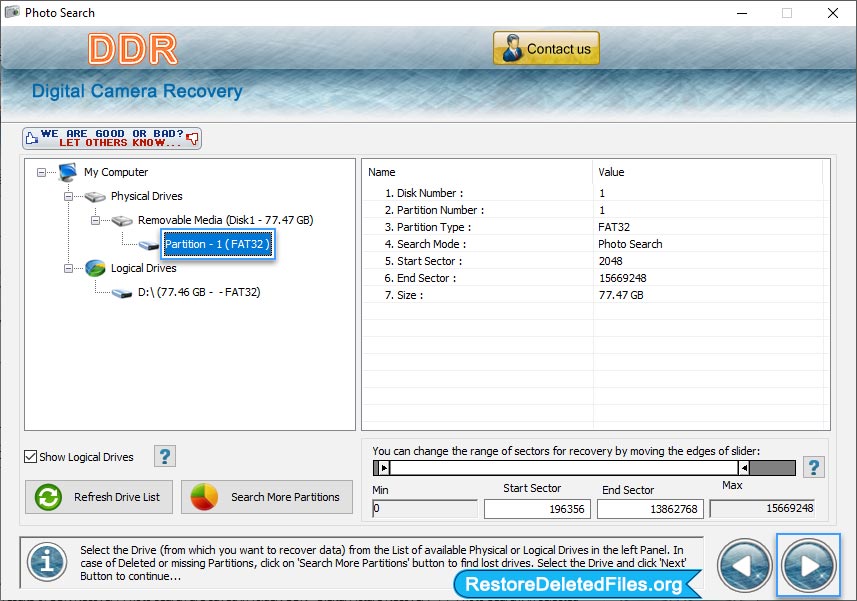
Task: Click the Partition - 1 drive icon
Action: pyautogui.click(x=149, y=245)
